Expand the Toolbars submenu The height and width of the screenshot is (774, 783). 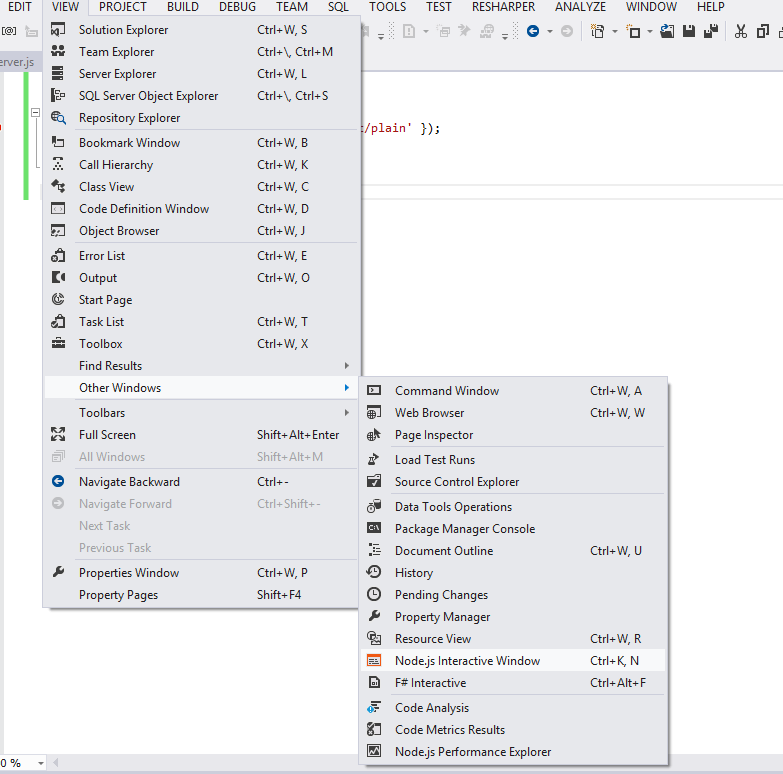click(346, 413)
